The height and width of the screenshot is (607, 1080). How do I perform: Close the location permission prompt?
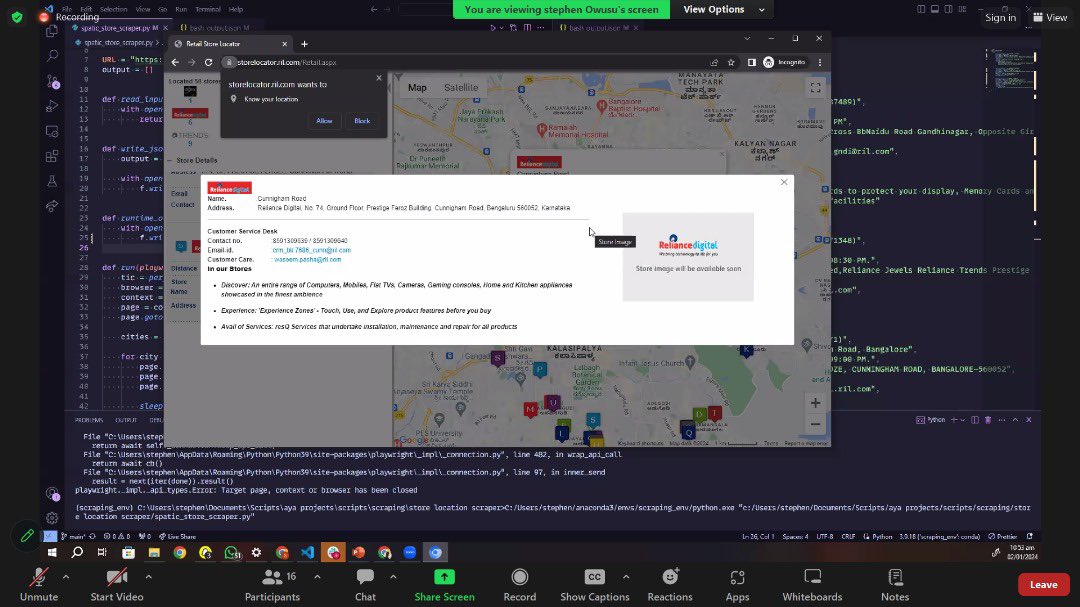point(379,78)
